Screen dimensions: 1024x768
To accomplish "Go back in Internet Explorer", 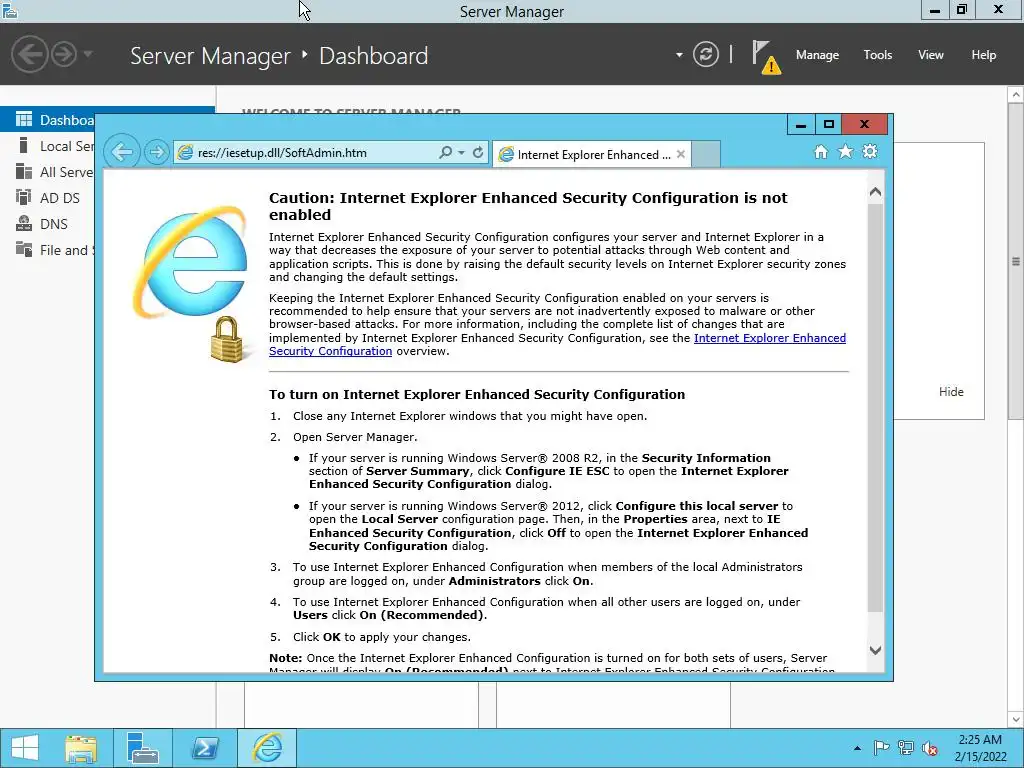I will click(121, 152).
